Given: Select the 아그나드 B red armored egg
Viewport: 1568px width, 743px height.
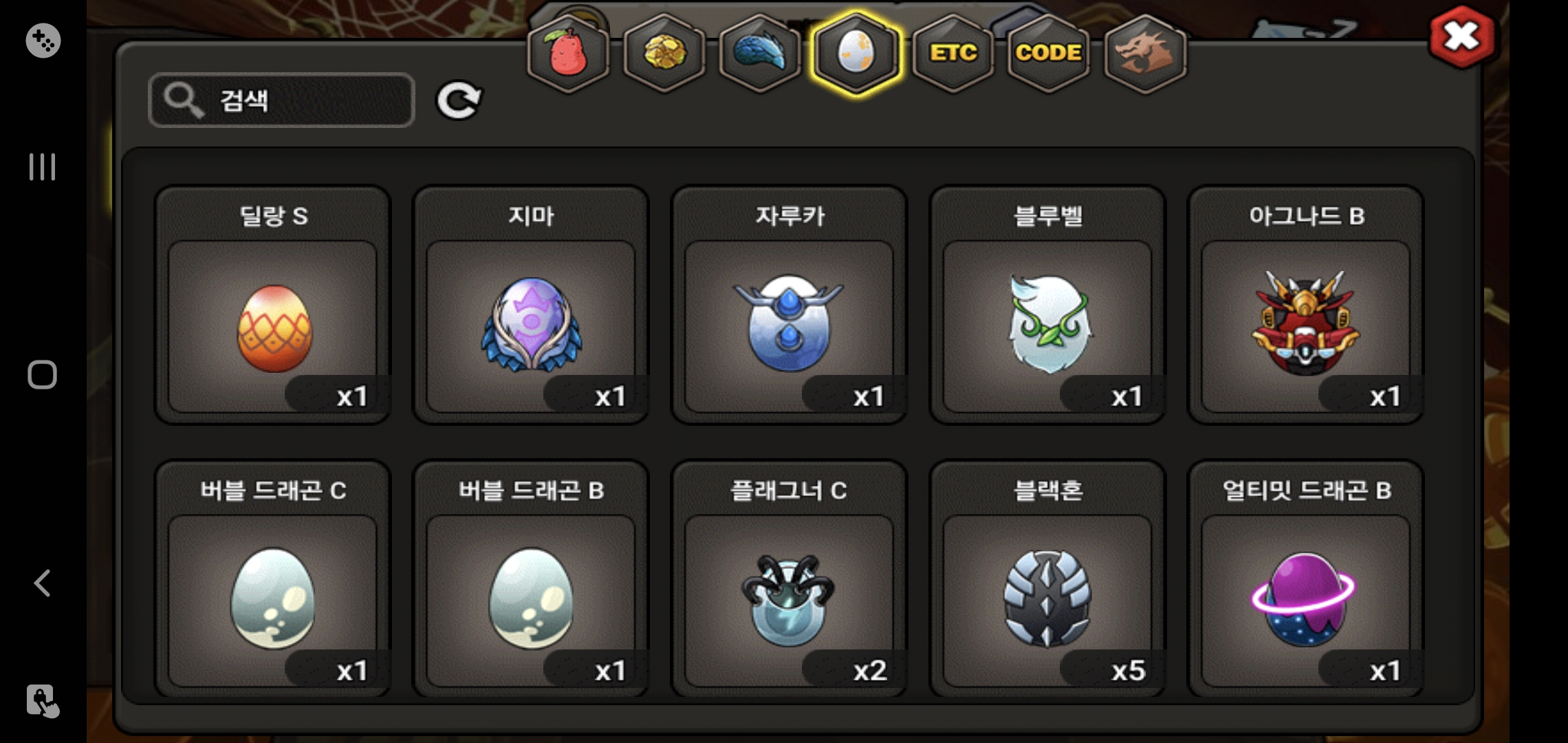Looking at the screenshot, I should [x=1306, y=305].
